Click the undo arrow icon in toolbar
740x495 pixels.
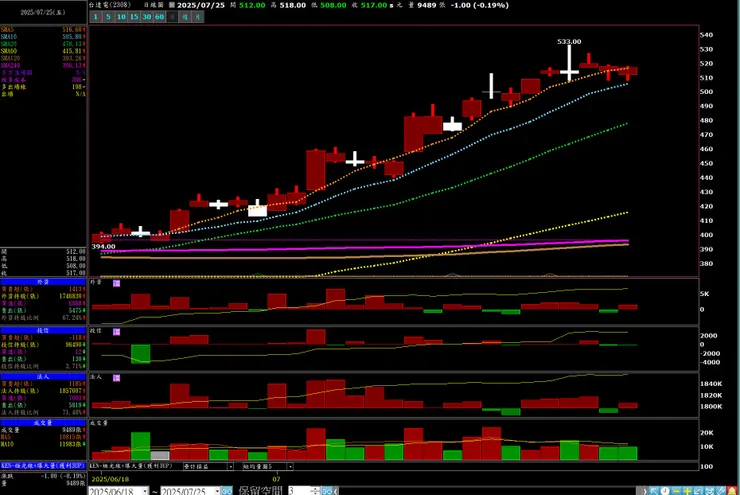[698, 491]
